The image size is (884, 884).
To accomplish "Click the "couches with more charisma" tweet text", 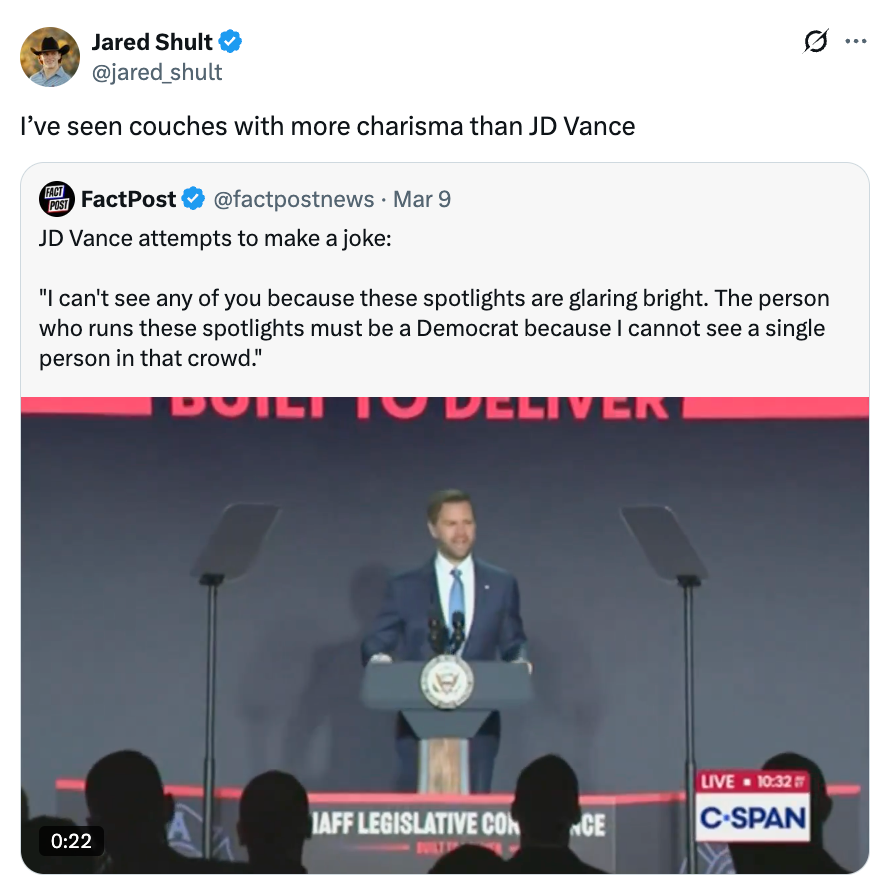I will [328, 127].
